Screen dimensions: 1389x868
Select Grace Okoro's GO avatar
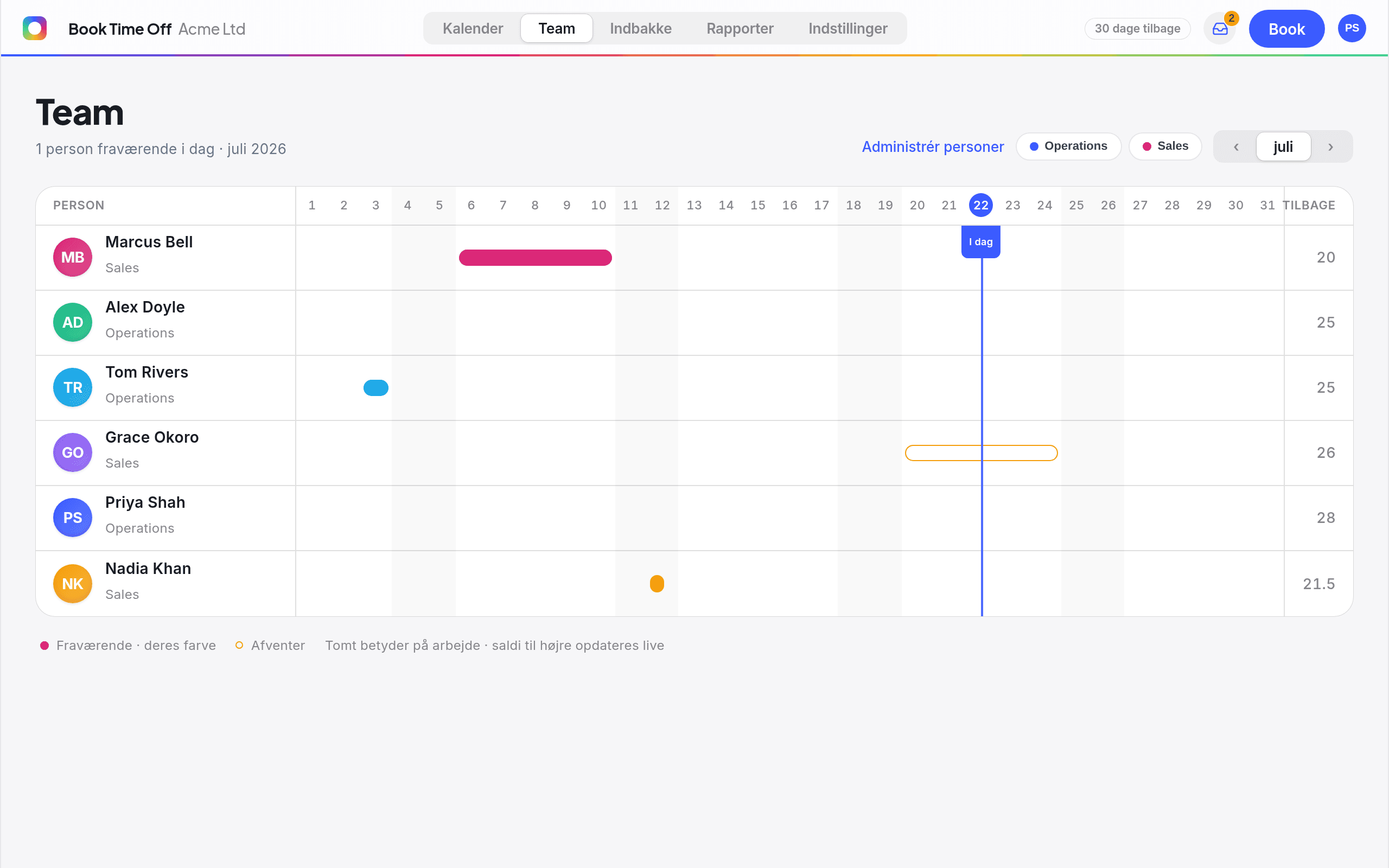coord(73,453)
